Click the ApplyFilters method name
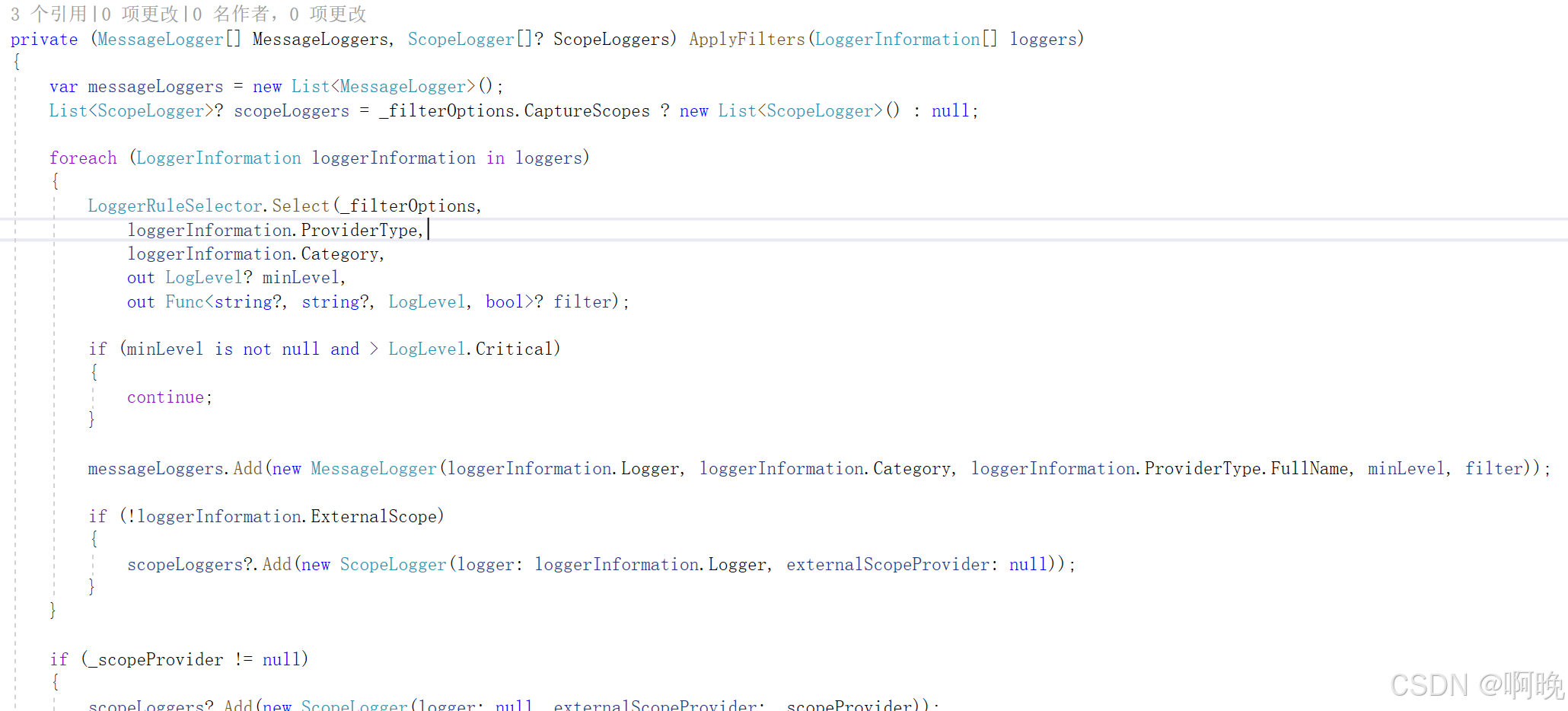1568x711 pixels. coord(747,40)
